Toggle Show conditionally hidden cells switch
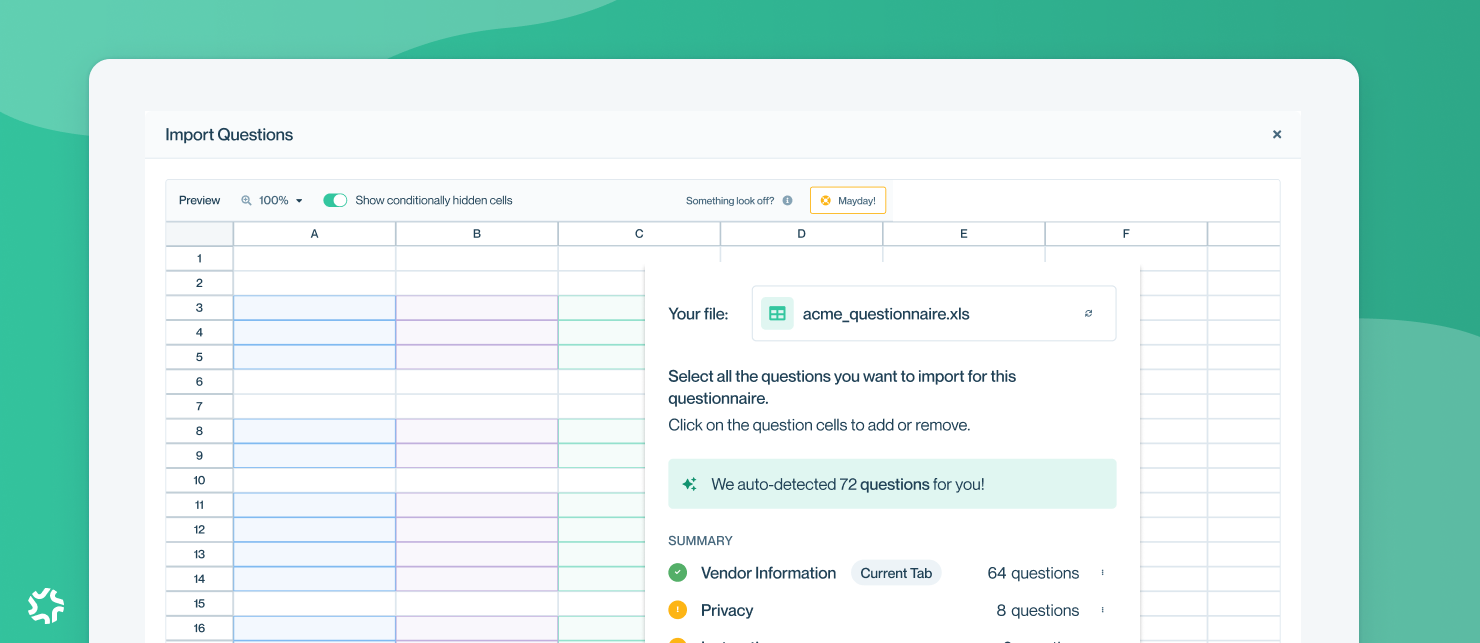The width and height of the screenshot is (1480, 643). pos(335,200)
